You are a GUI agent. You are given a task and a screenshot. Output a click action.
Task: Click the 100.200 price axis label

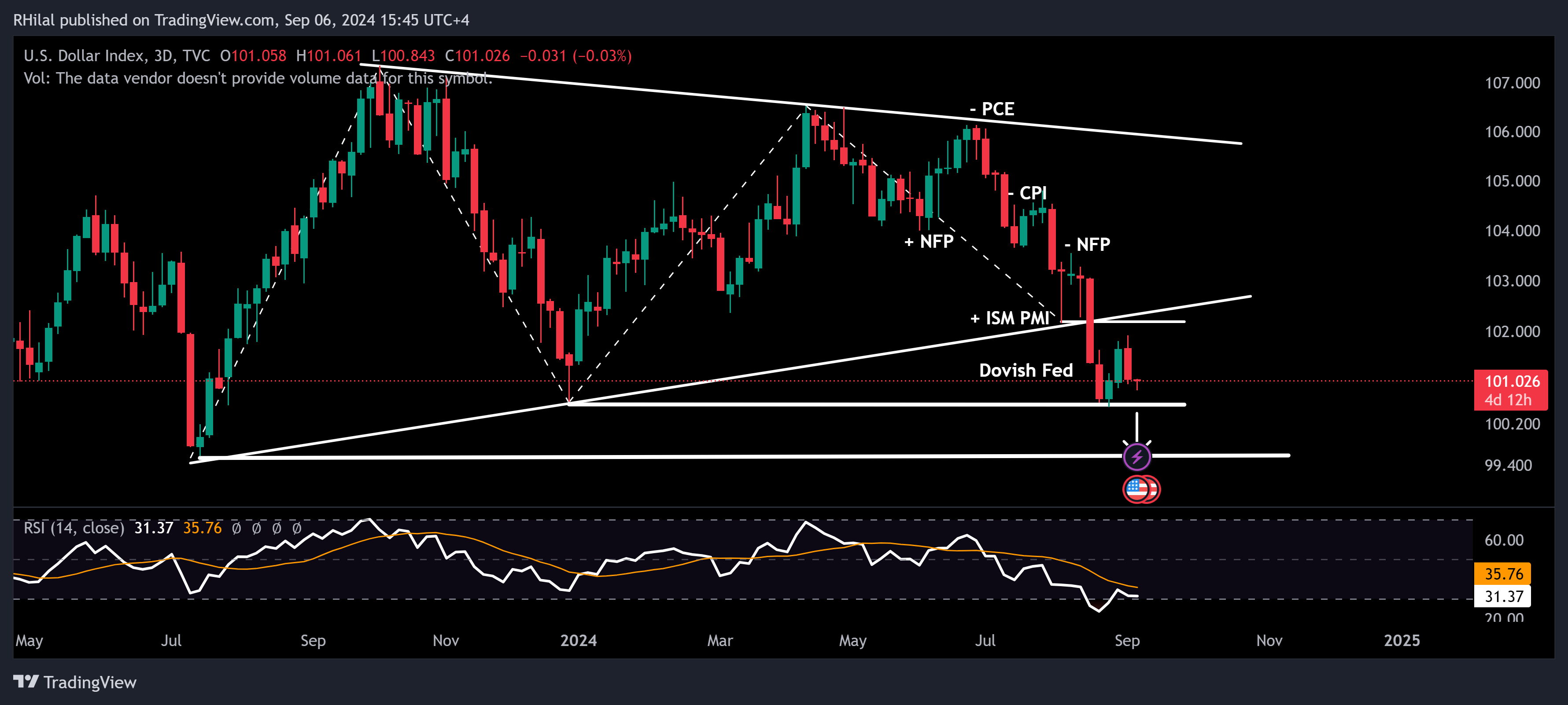[1512, 424]
